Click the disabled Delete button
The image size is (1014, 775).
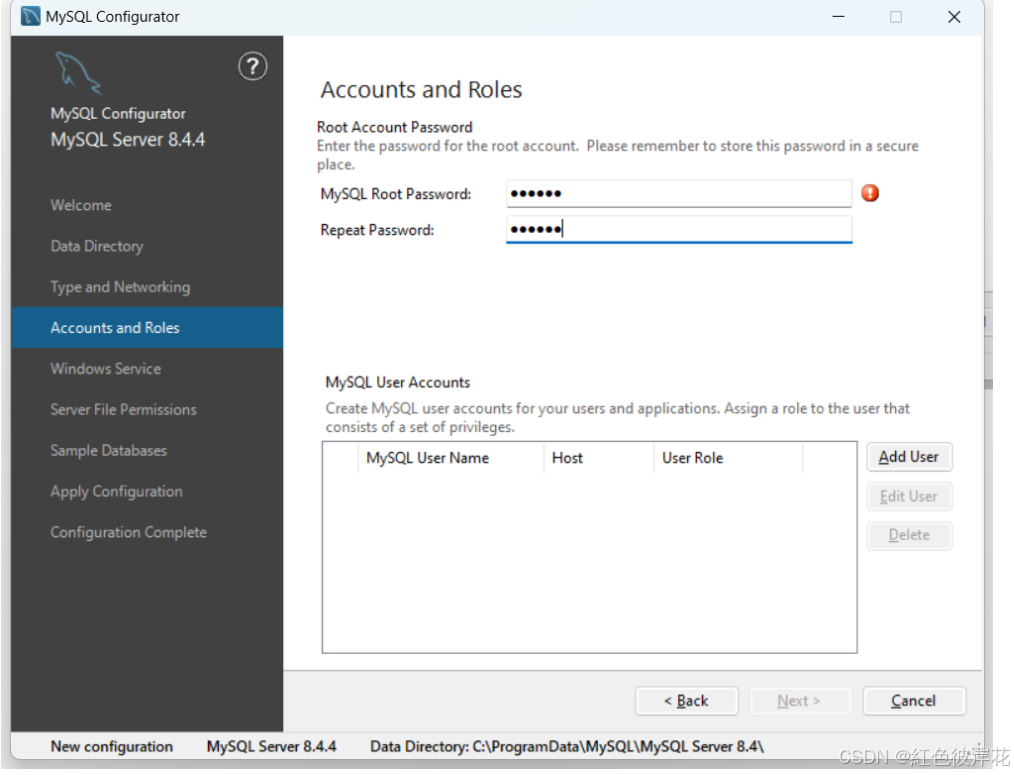coord(909,535)
